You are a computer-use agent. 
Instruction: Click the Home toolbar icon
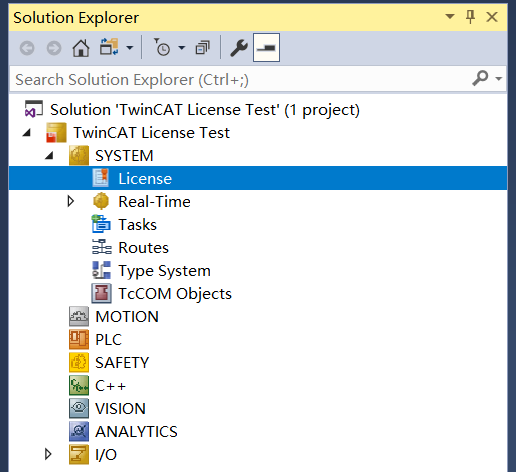(x=81, y=48)
